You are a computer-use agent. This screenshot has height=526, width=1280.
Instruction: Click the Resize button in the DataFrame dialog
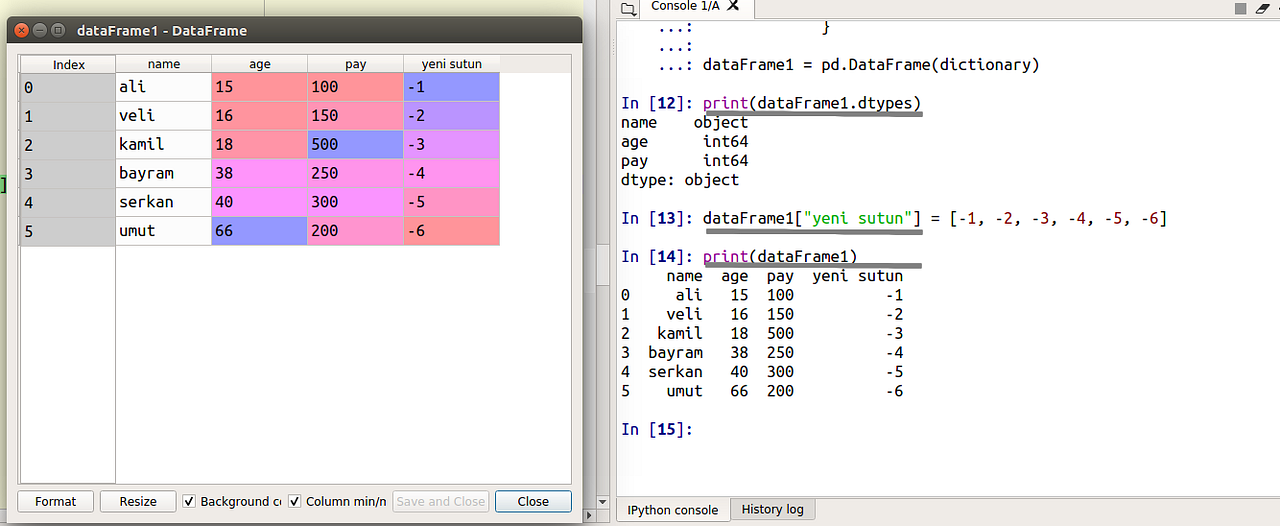[138, 501]
